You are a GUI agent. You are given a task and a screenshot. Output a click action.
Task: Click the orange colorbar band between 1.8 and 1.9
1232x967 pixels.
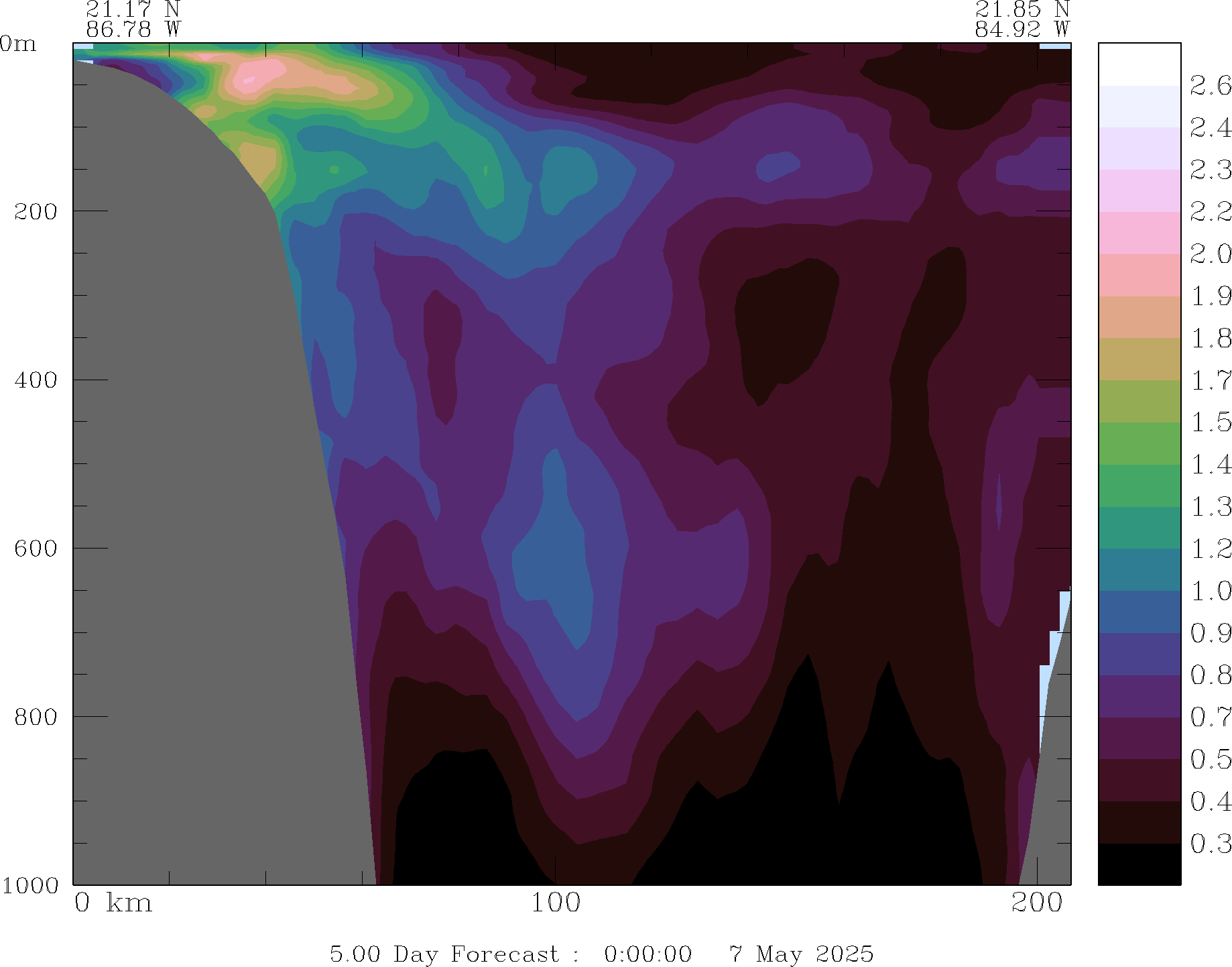coord(1139,317)
